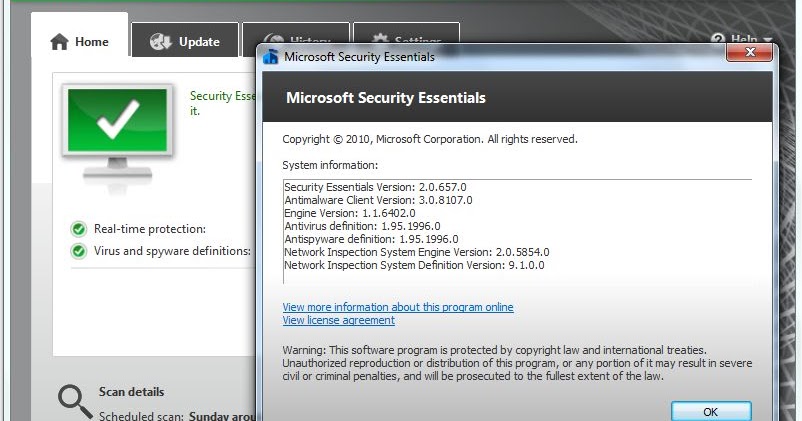The width and height of the screenshot is (802, 421).
Task: Click the Virus and spyware definitions label
Action: 172,251
